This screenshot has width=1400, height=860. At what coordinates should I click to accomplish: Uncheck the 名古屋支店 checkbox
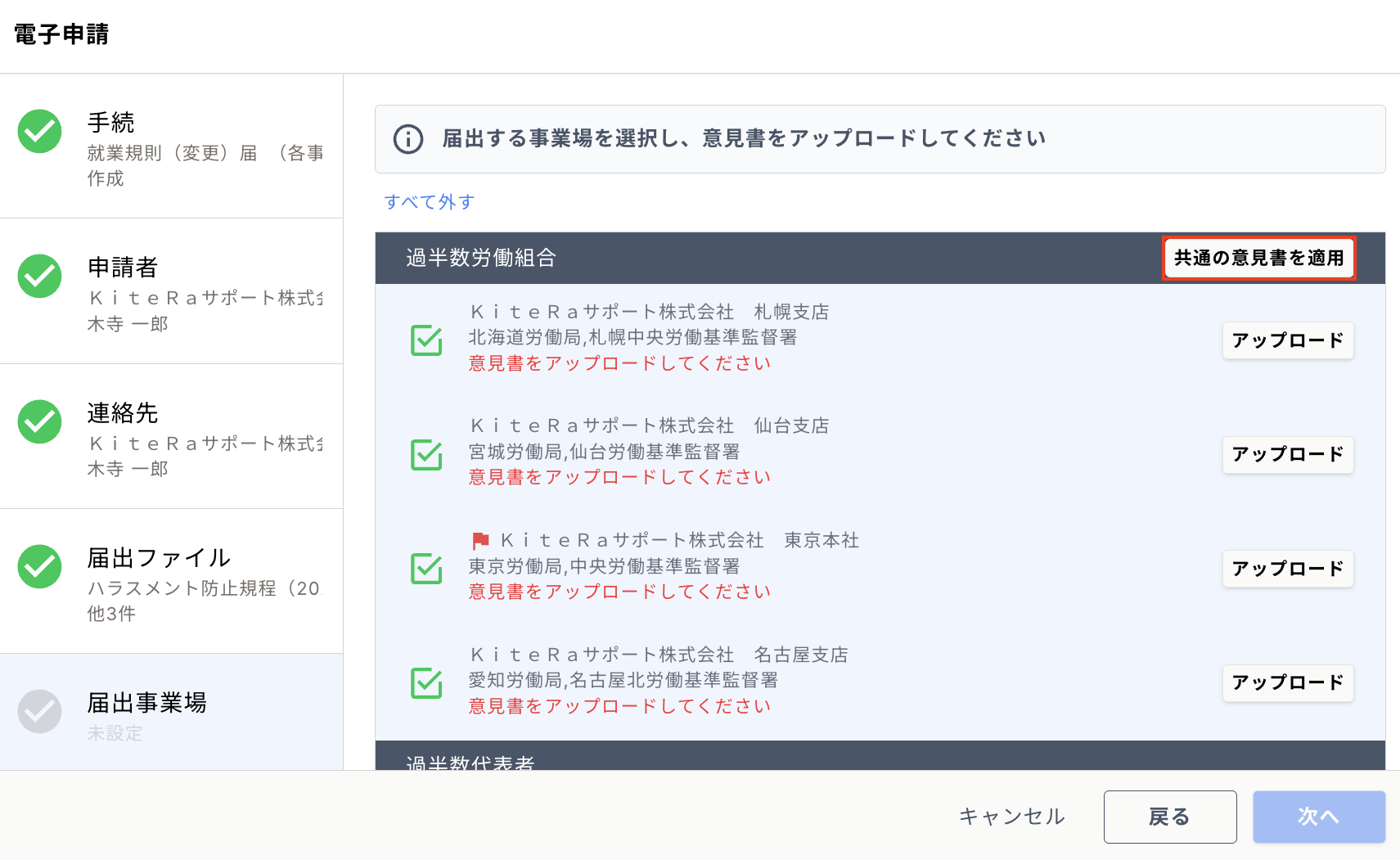click(x=426, y=682)
